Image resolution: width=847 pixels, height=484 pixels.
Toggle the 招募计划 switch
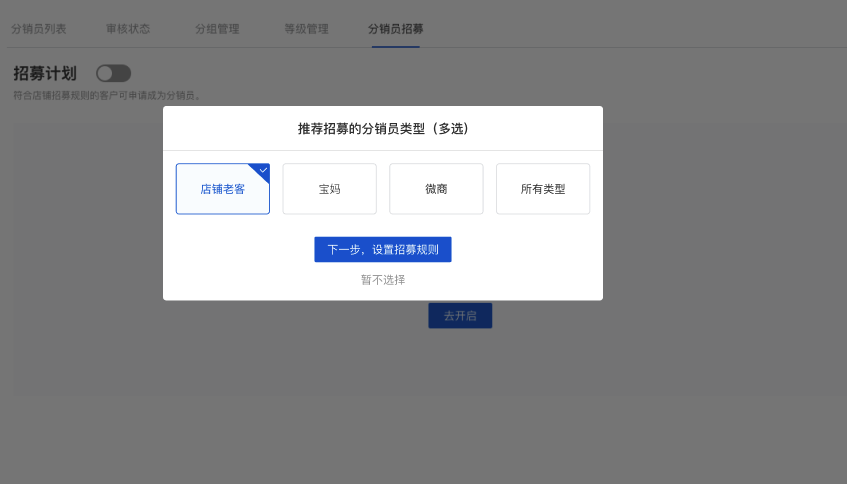(113, 73)
